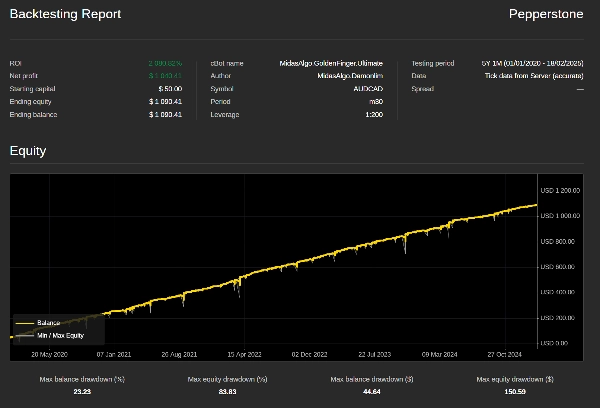Click author MidasAlgo.Demonlim

pyautogui.click(x=343, y=76)
